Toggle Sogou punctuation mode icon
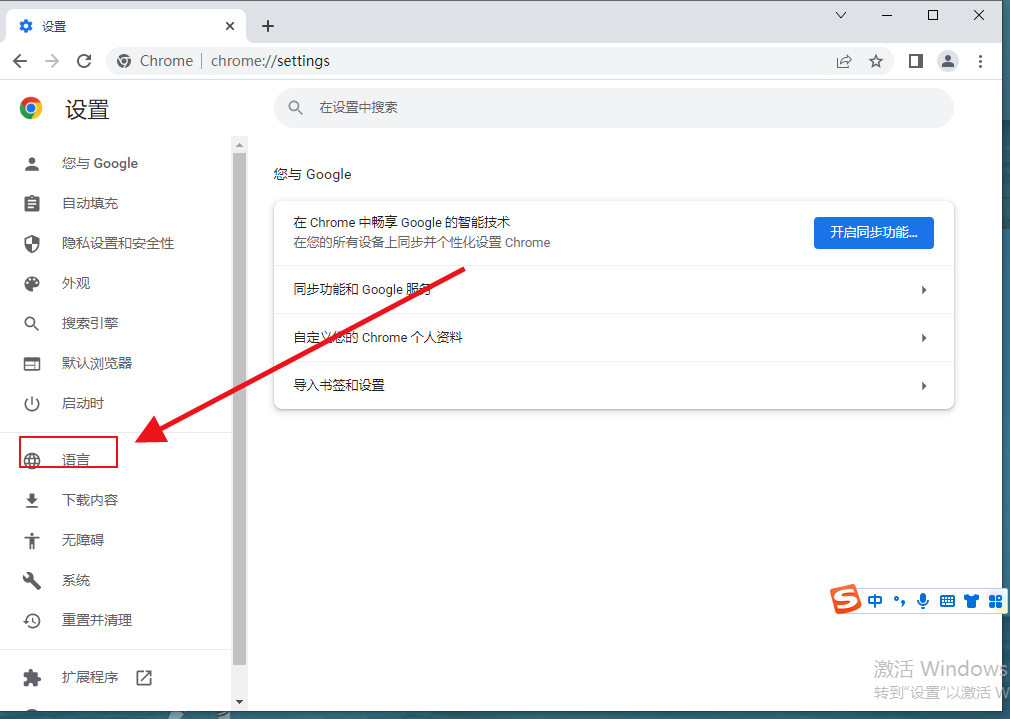This screenshot has height=719, width=1010. click(899, 601)
